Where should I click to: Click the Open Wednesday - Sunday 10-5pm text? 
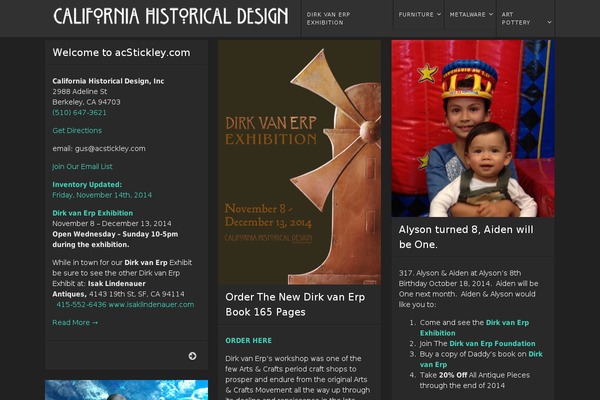point(115,234)
